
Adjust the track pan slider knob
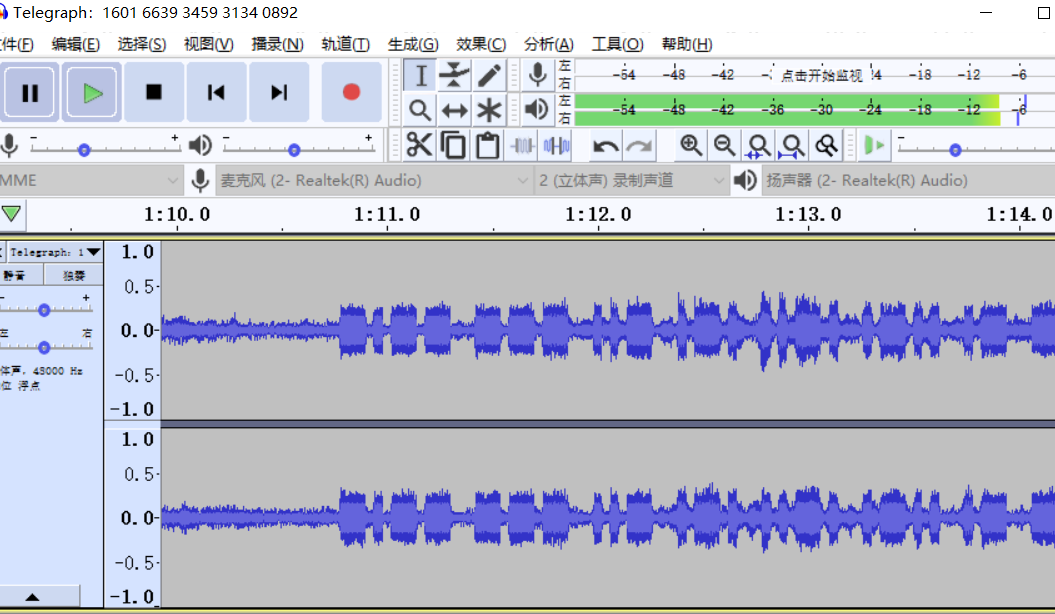pyautogui.click(x=44, y=347)
